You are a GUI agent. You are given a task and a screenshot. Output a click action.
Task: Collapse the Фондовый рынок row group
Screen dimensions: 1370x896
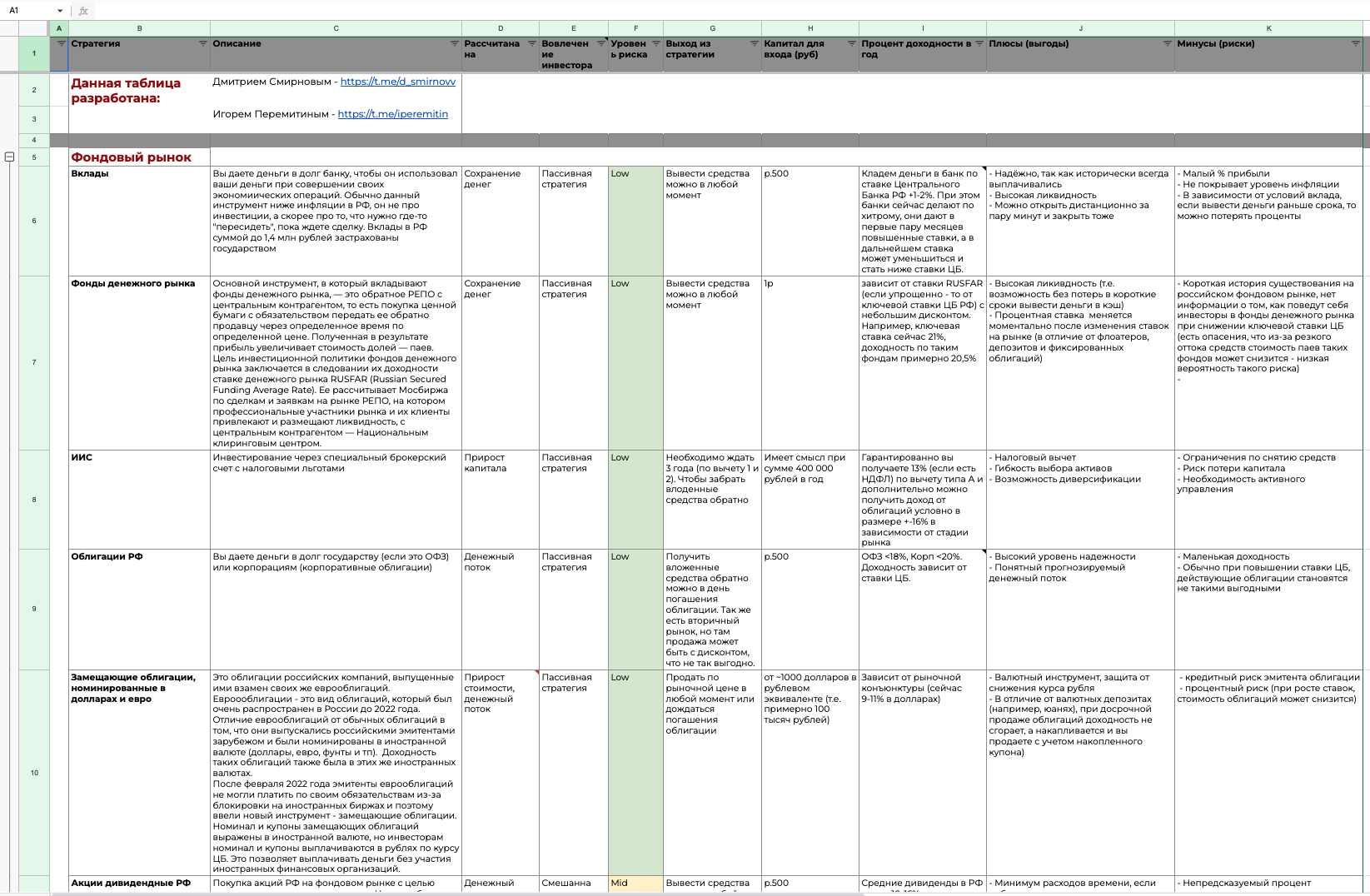click(x=9, y=157)
